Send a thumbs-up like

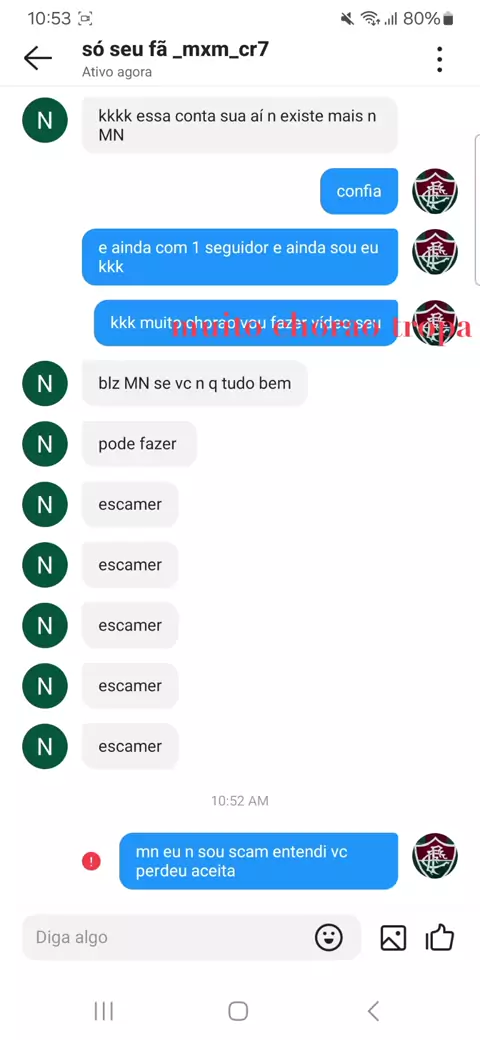(439, 938)
